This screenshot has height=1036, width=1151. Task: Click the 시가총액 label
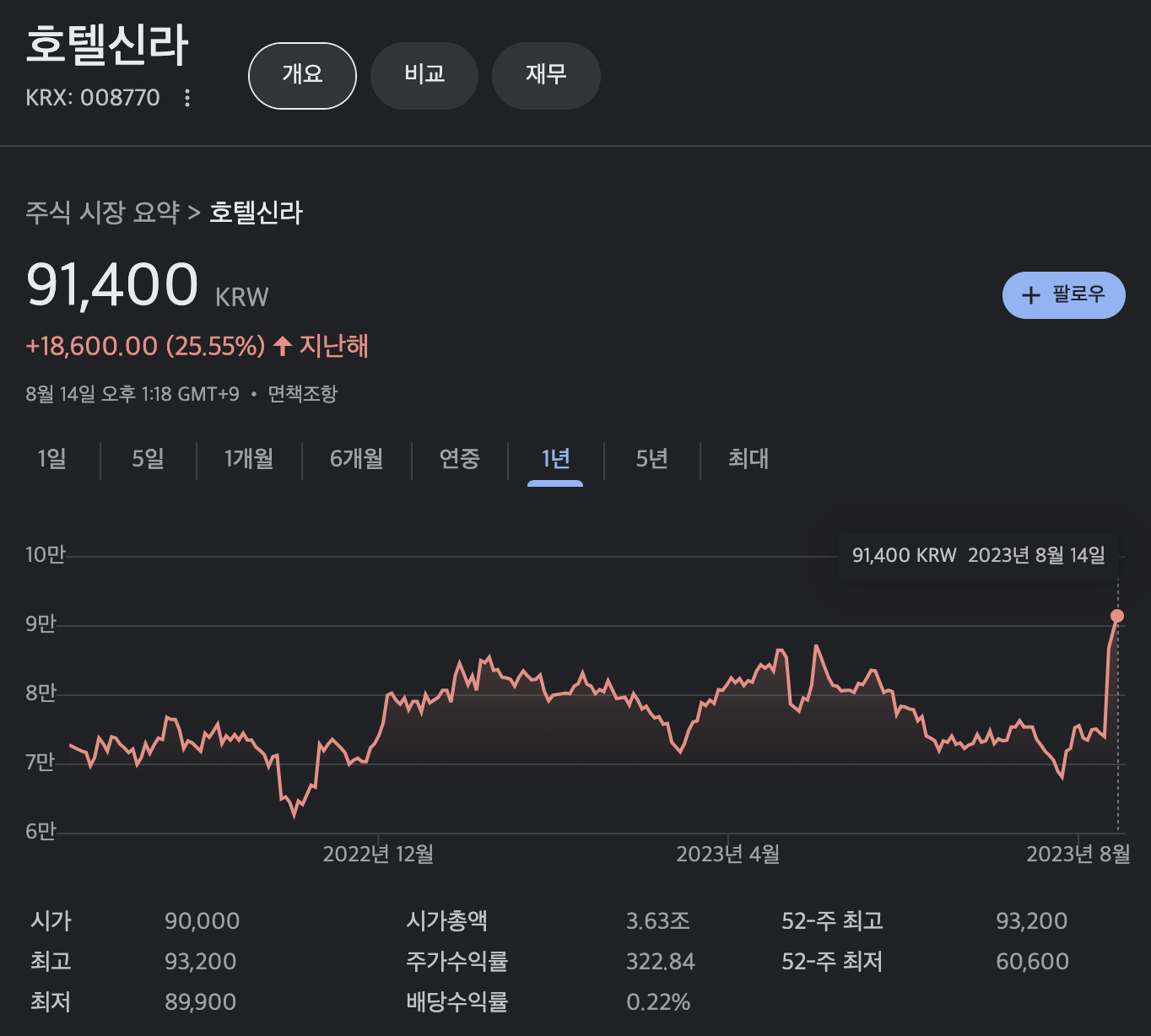click(447, 920)
